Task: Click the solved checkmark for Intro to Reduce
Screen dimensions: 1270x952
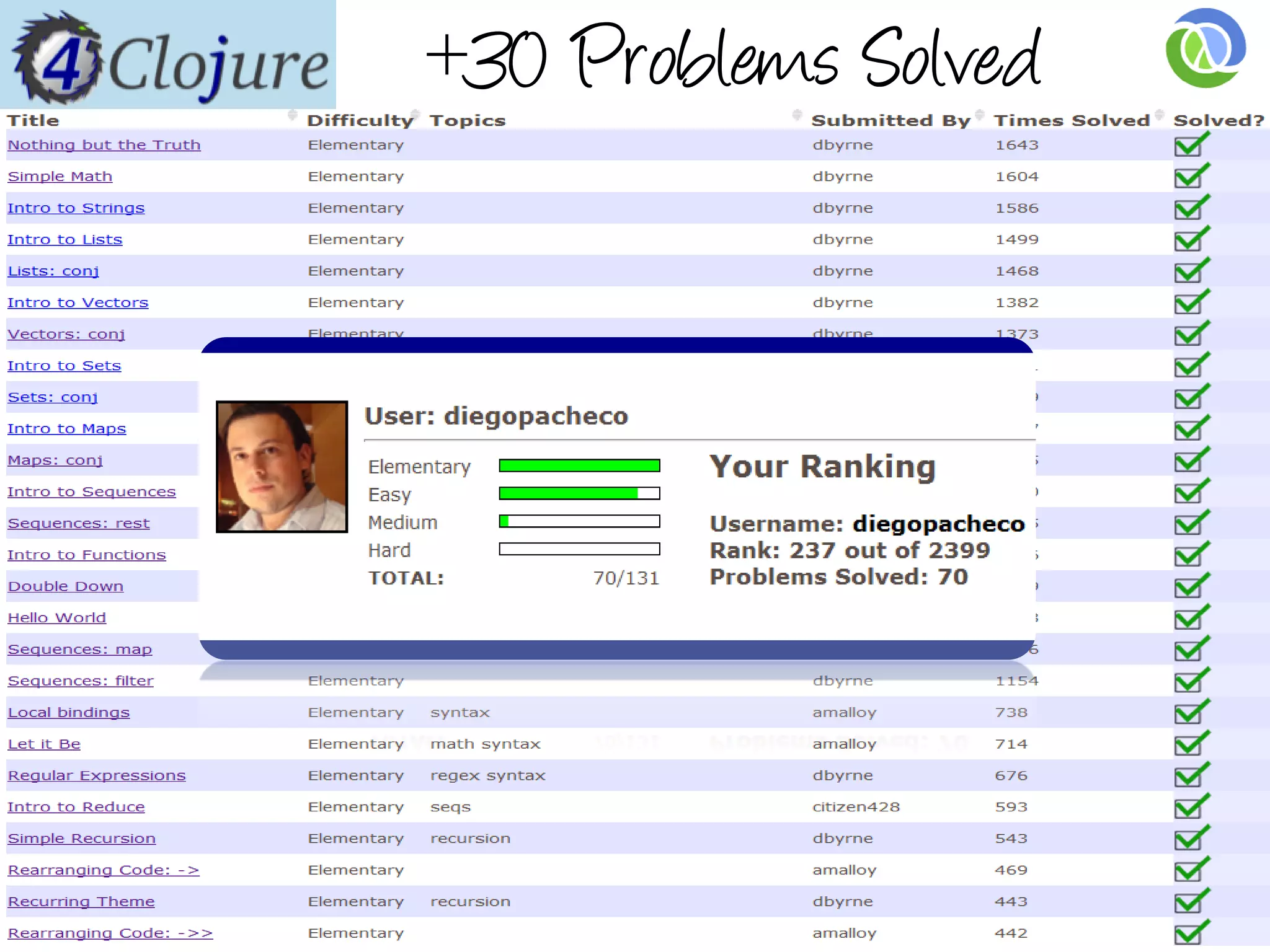Action: point(1192,808)
